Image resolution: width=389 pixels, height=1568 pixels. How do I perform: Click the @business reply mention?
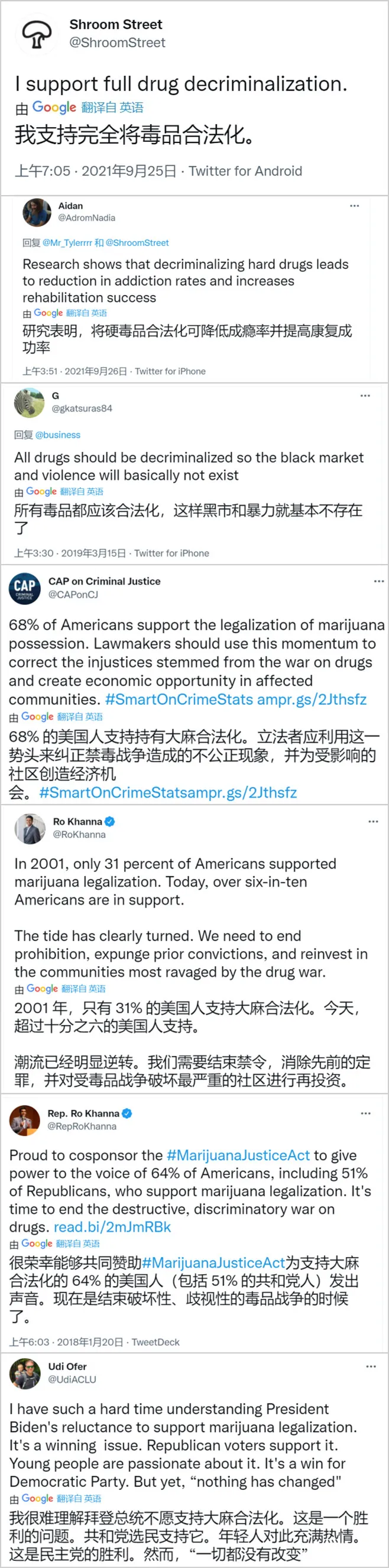(58, 435)
